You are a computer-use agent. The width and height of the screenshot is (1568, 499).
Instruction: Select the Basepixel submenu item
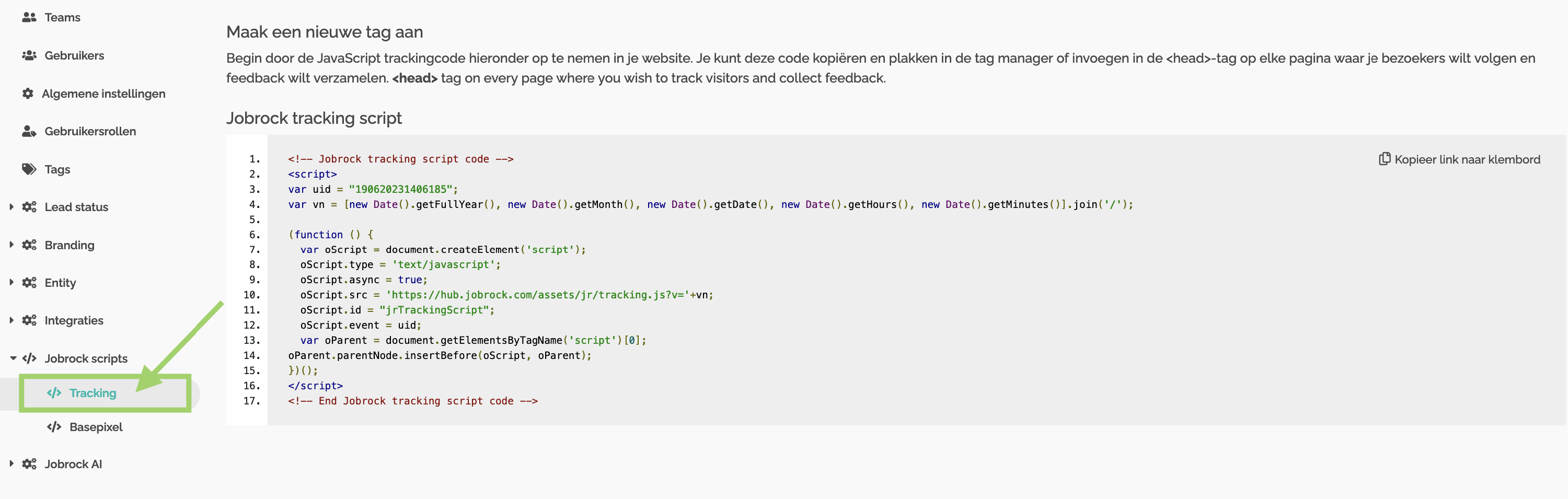tap(96, 427)
